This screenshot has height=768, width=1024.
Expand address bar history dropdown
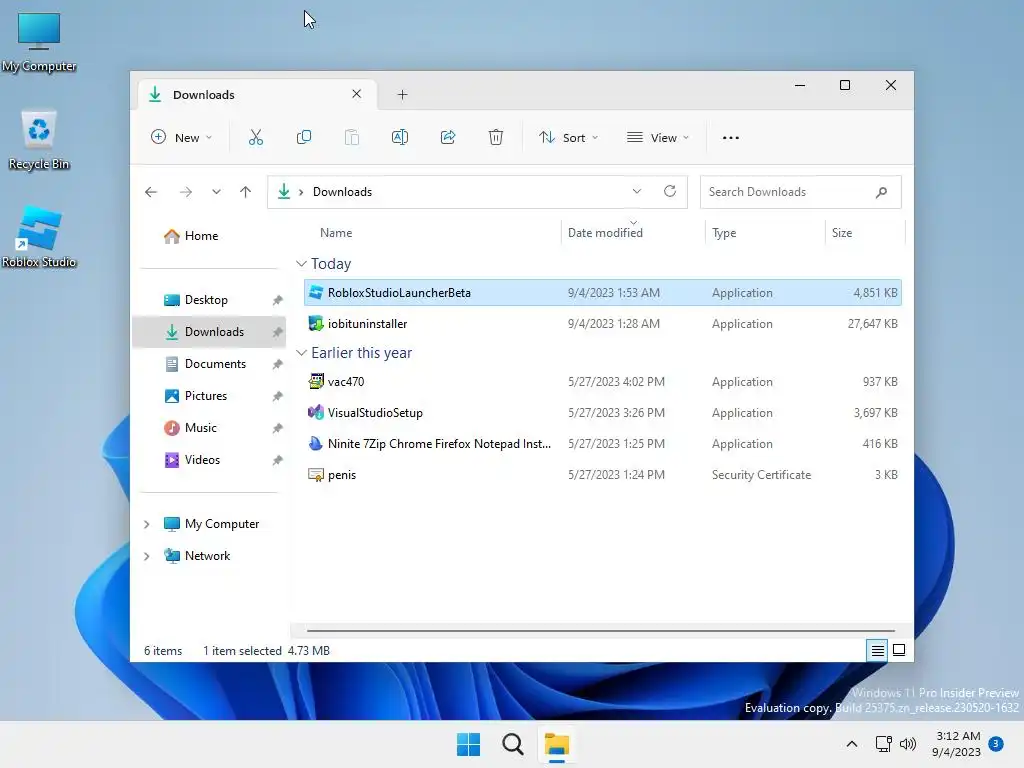point(637,191)
